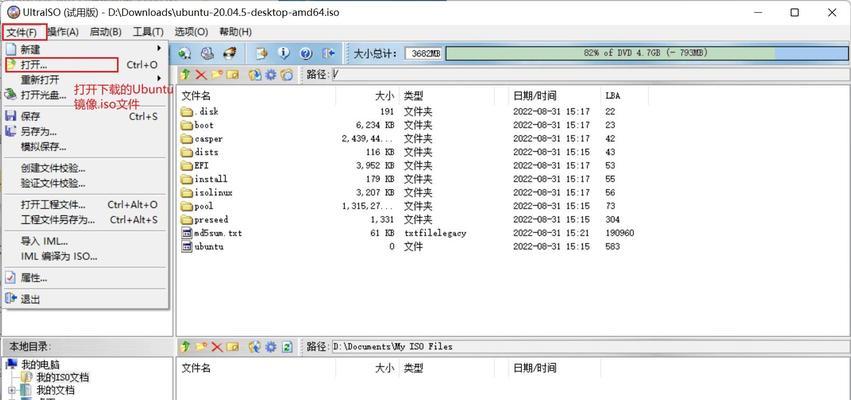The image size is (851, 400).
Task: Click the new folder icon in image pane toolbar
Action: coord(217,74)
